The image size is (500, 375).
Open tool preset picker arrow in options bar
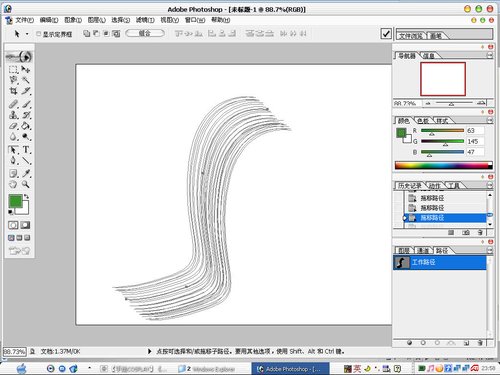coord(27,34)
